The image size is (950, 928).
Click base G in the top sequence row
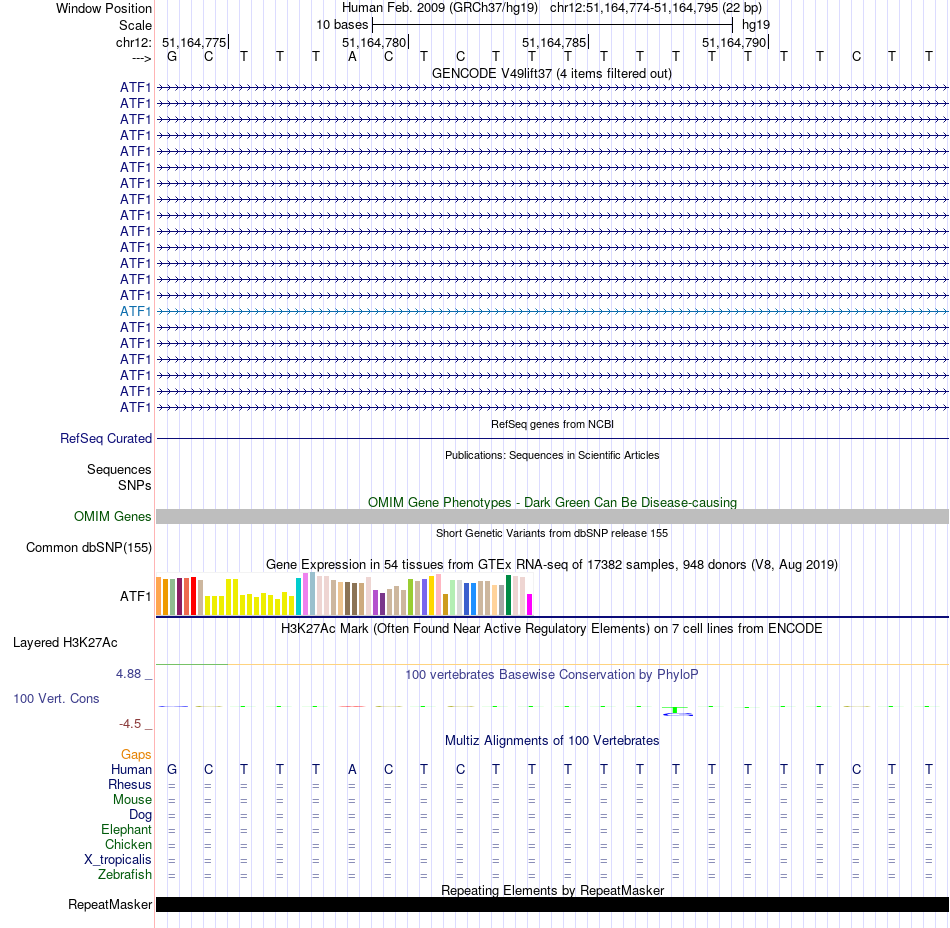click(x=172, y=57)
